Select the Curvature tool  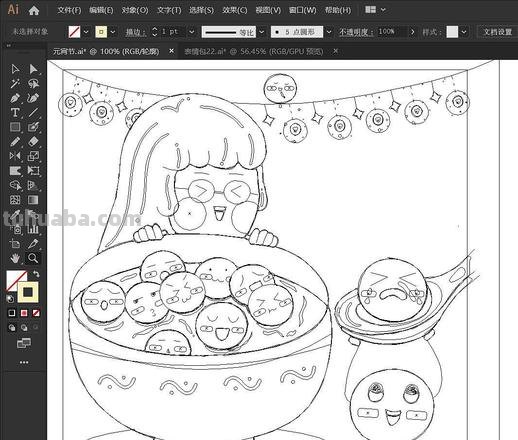(x=33, y=98)
